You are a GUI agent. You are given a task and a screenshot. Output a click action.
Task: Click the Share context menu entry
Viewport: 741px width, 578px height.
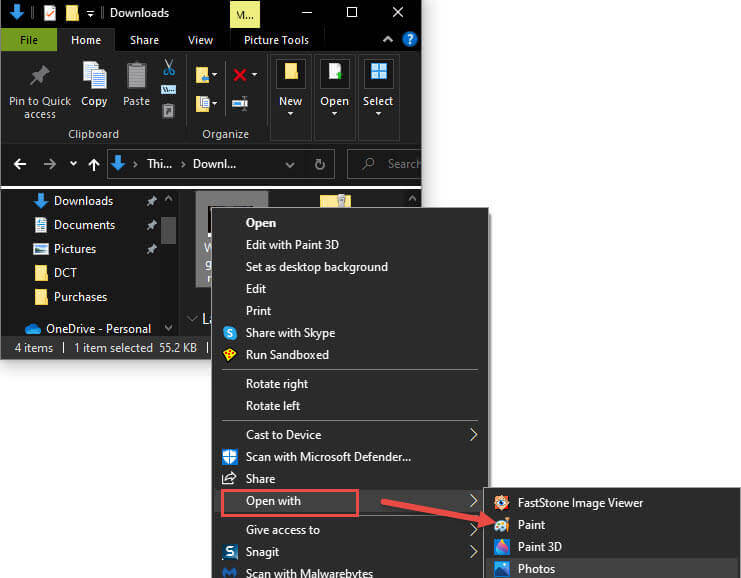350,479
